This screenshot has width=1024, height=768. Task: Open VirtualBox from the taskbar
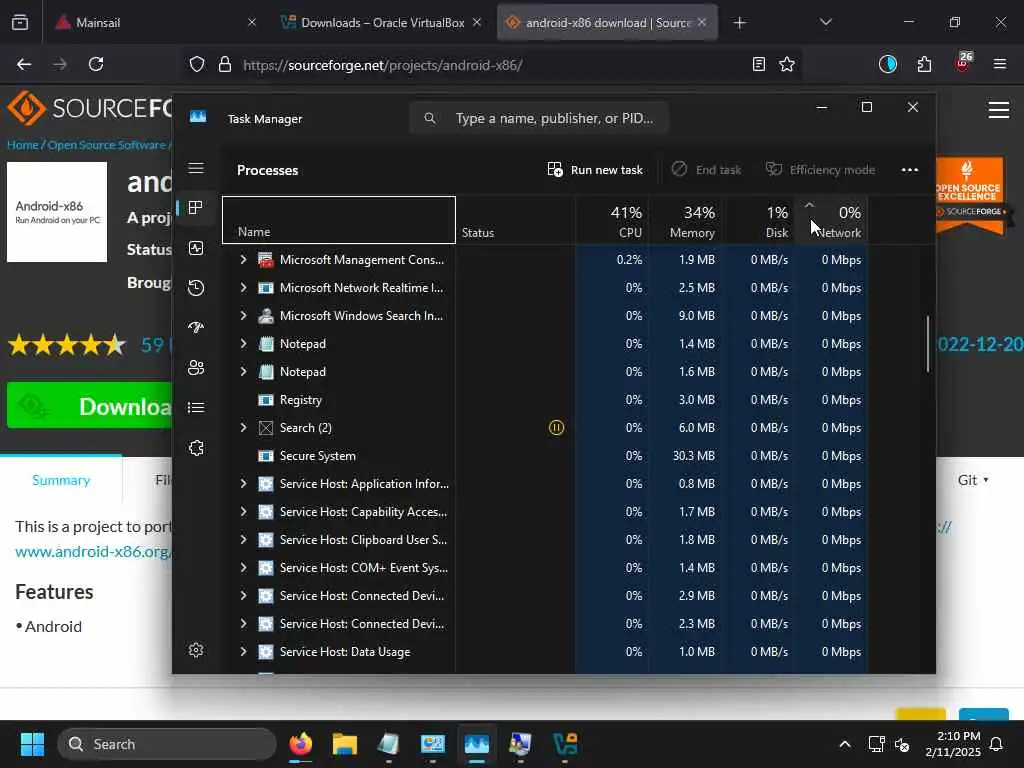click(x=565, y=744)
